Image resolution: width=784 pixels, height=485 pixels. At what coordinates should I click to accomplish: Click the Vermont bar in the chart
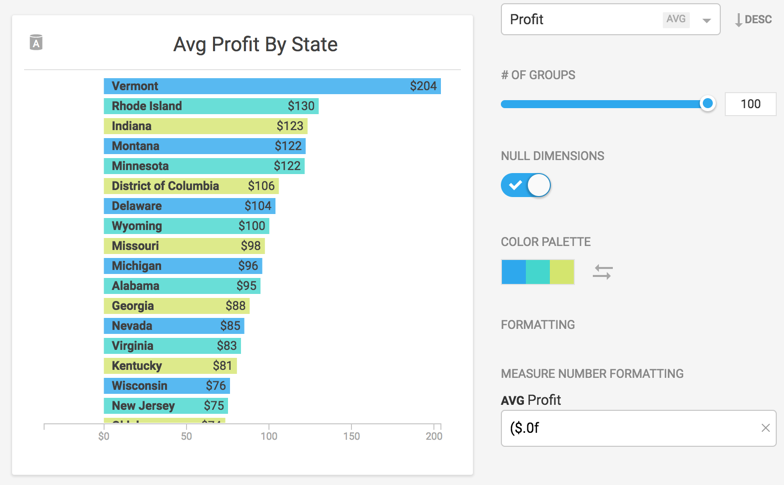(x=272, y=86)
